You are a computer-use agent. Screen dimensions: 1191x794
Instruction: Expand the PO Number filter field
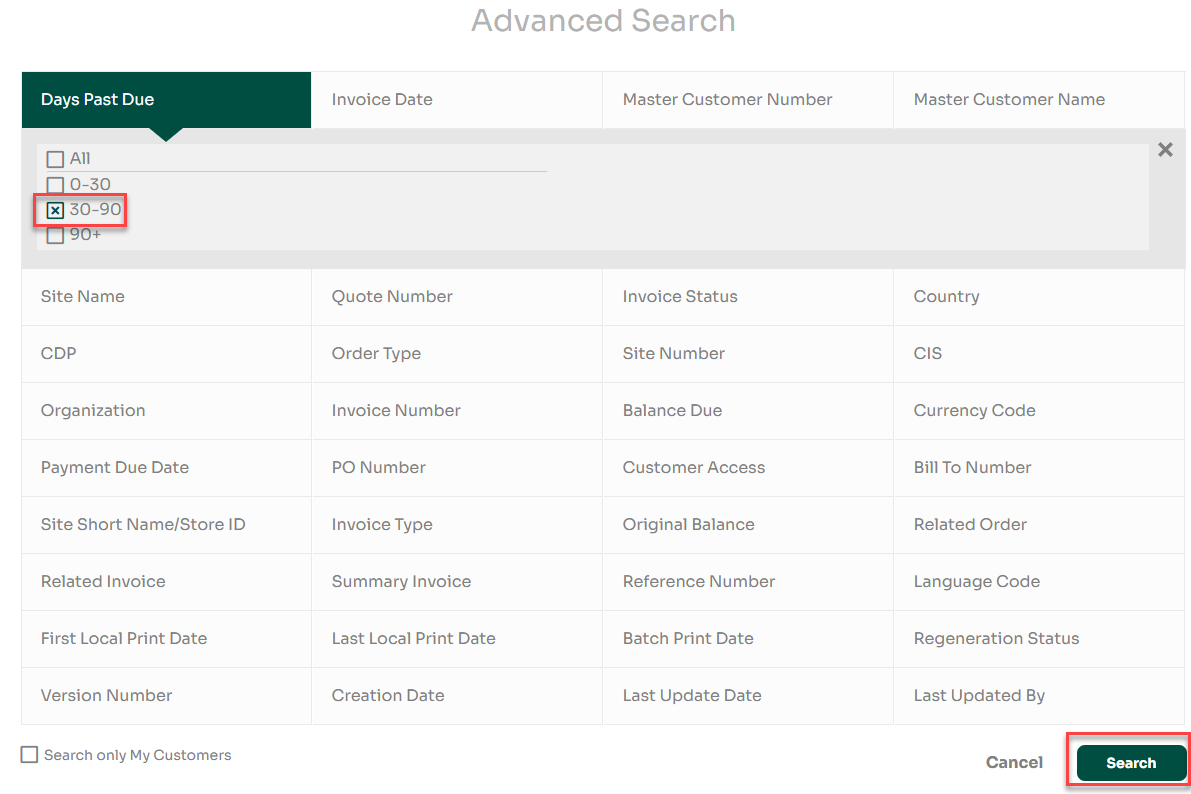[378, 467]
